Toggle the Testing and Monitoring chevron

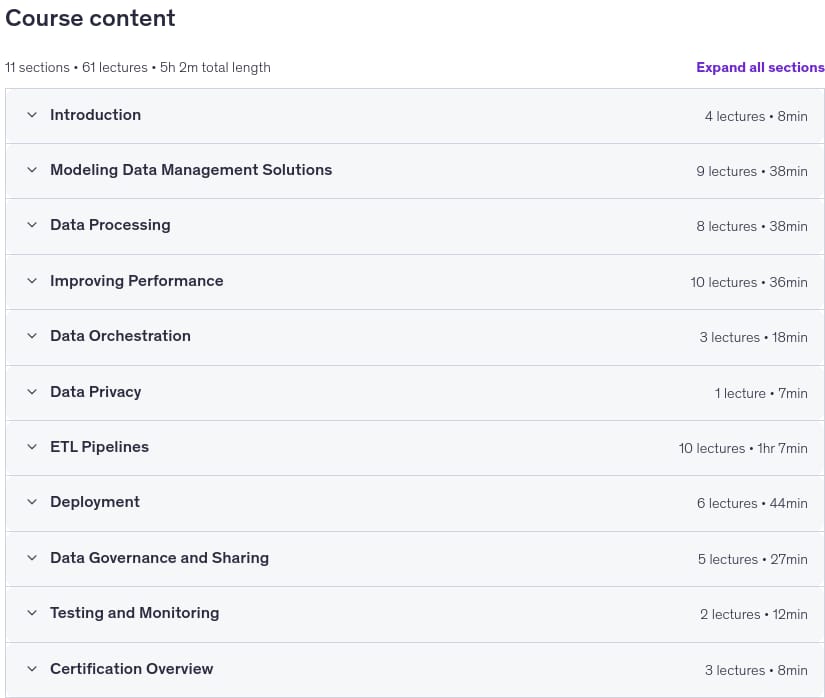(32, 613)
